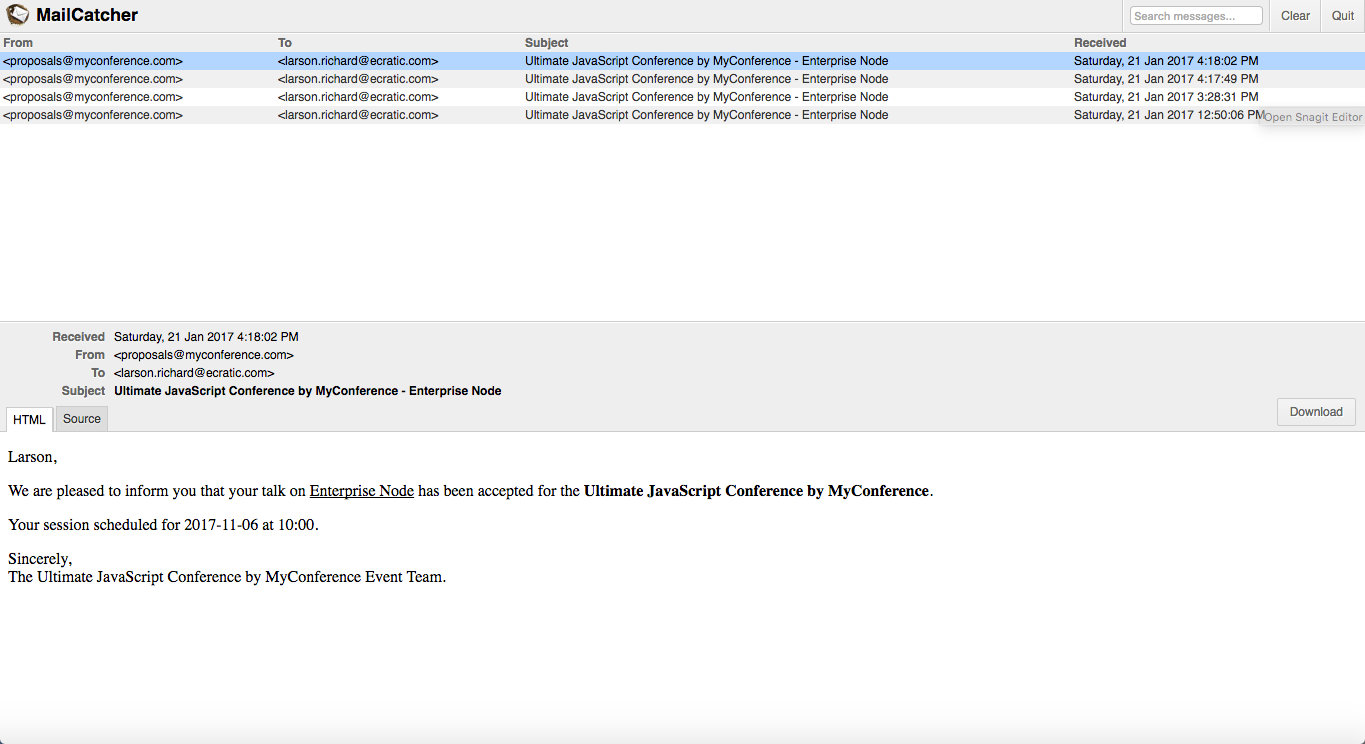Clear all caught messages

tap(1295, 16)
